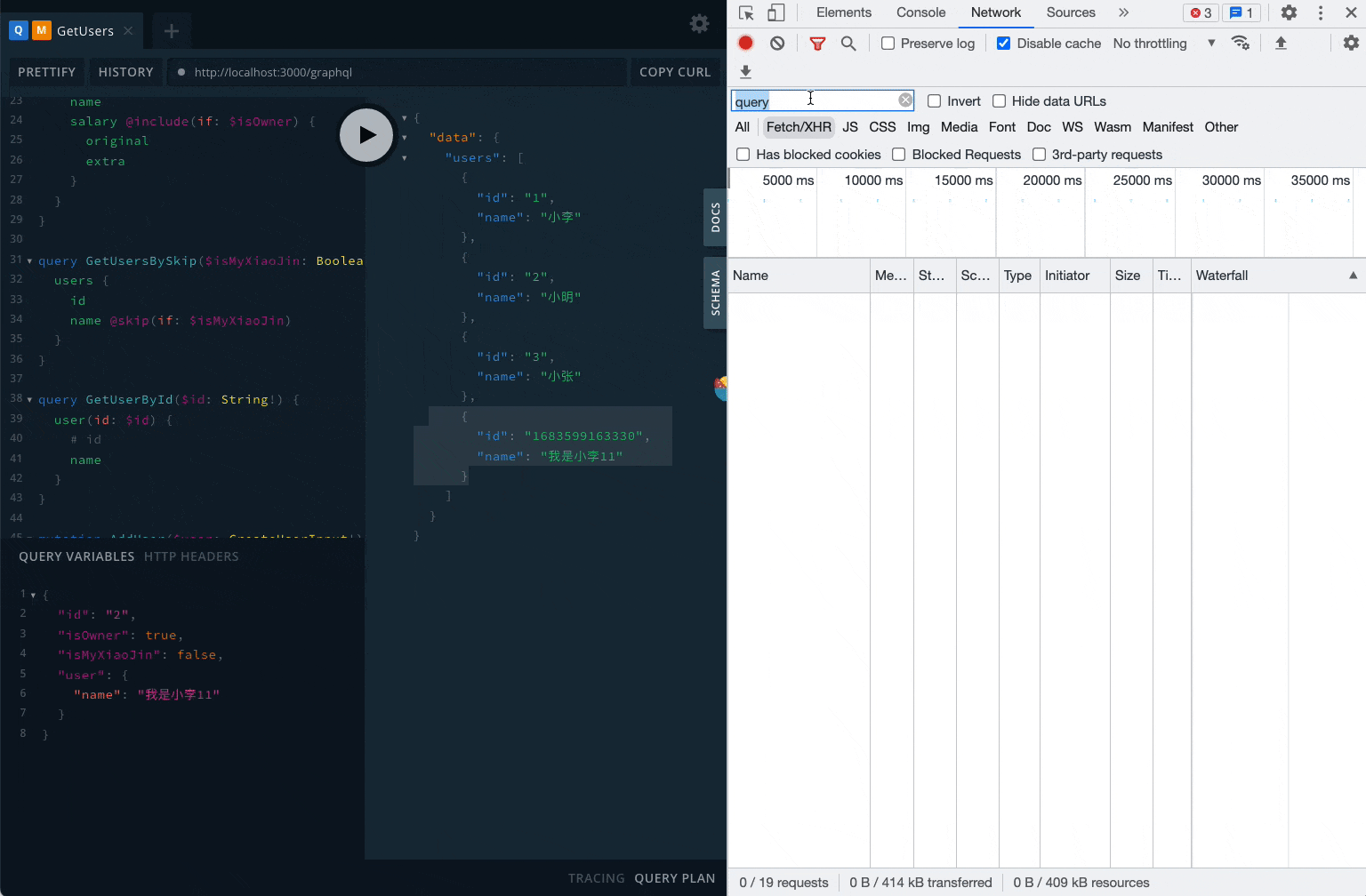
Task: Open DevTools customize three-dot menu
Action: click(1321, 12)
